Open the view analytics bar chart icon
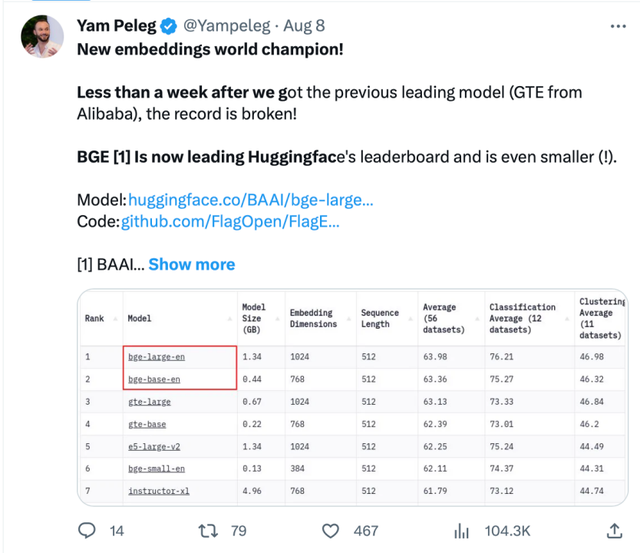Screen dimensions: 640x553 462,530
